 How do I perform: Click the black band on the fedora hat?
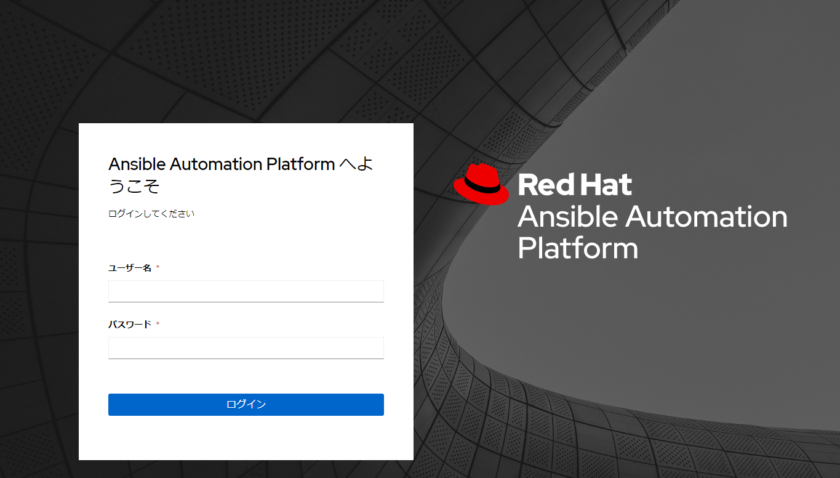482,186
